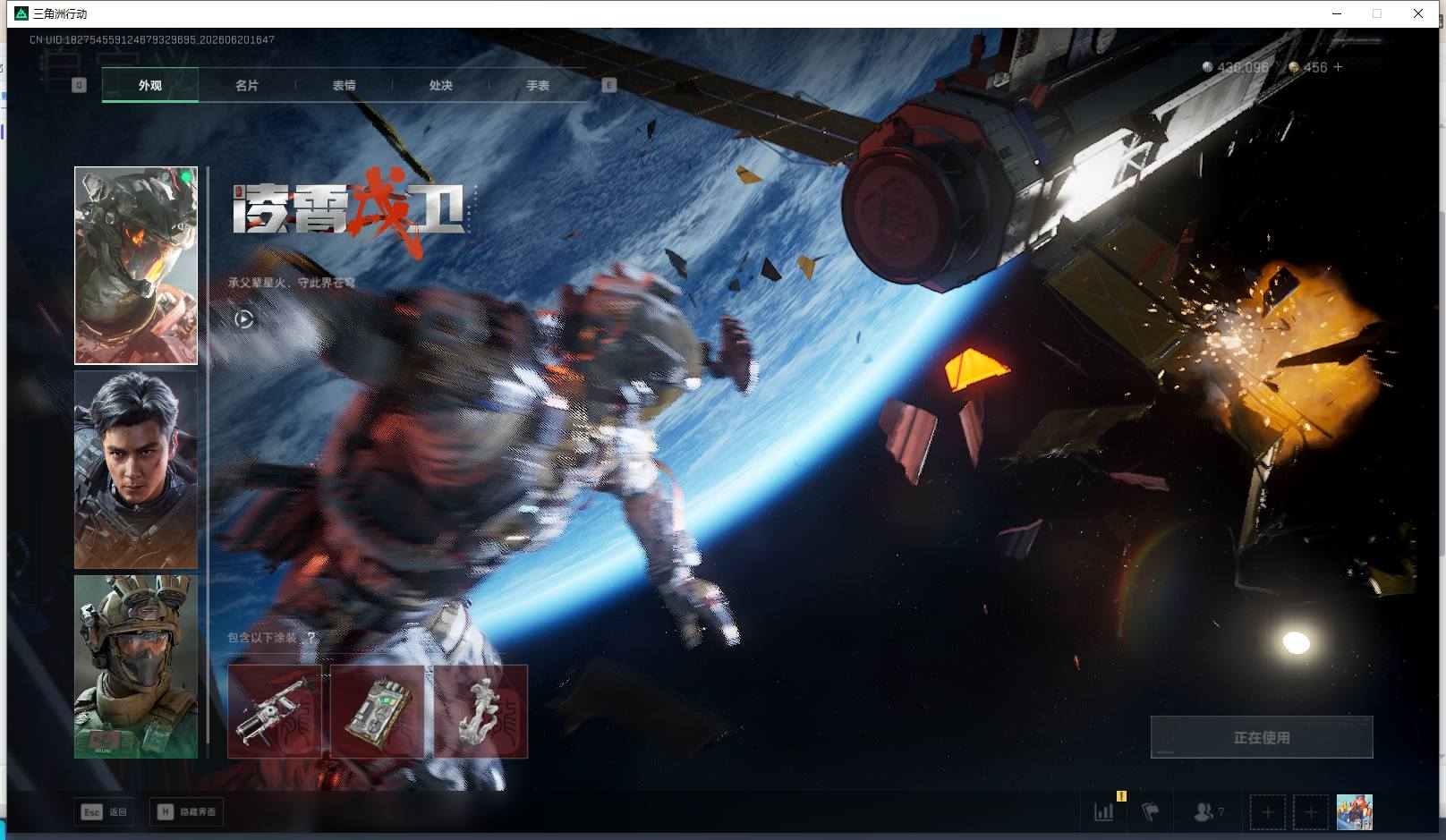Open the bar chart statistics icon

[1104, 811]
